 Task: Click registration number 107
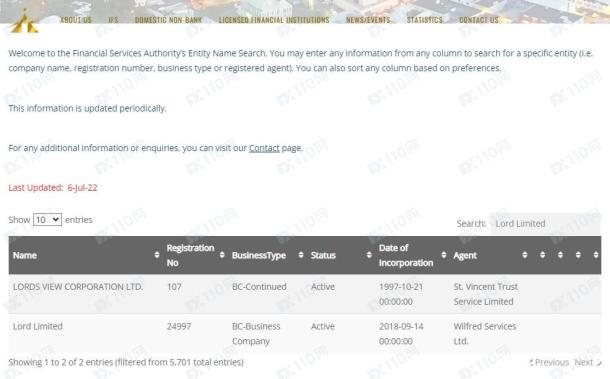[174, 287]
